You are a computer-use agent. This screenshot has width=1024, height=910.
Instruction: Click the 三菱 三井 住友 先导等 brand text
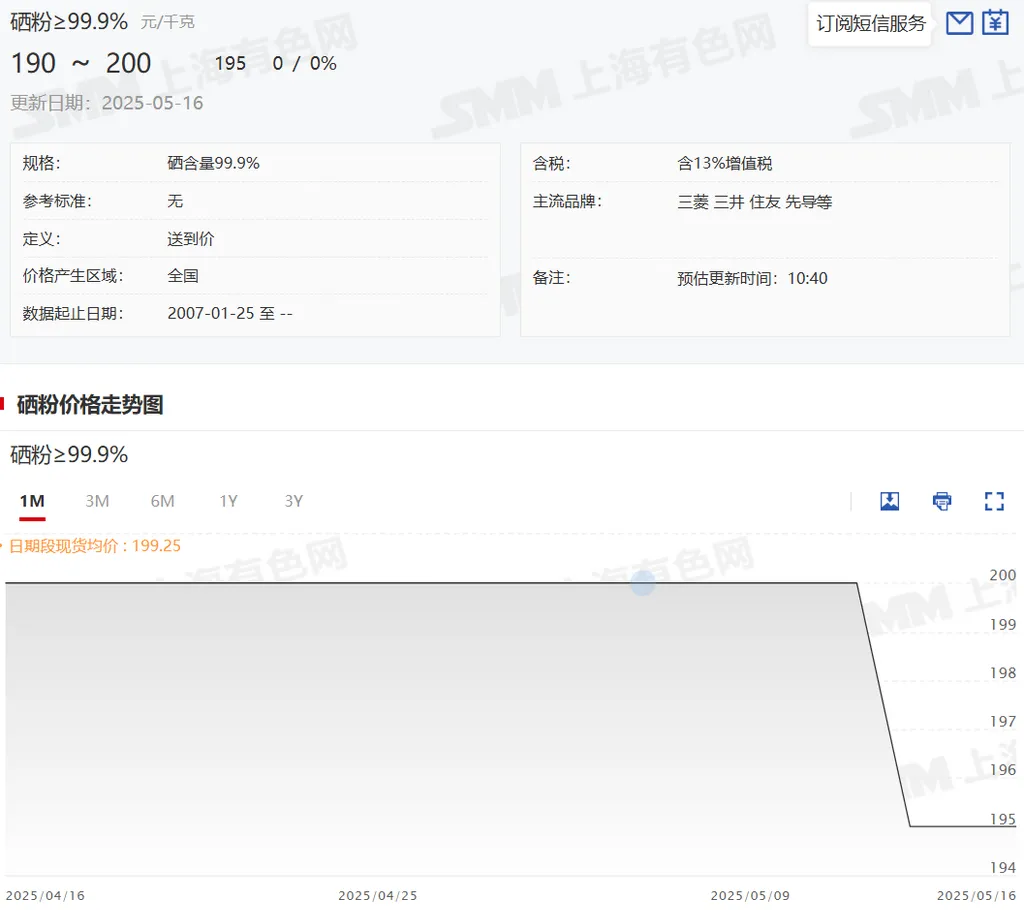pyautogui.click(x=754, y=202)
